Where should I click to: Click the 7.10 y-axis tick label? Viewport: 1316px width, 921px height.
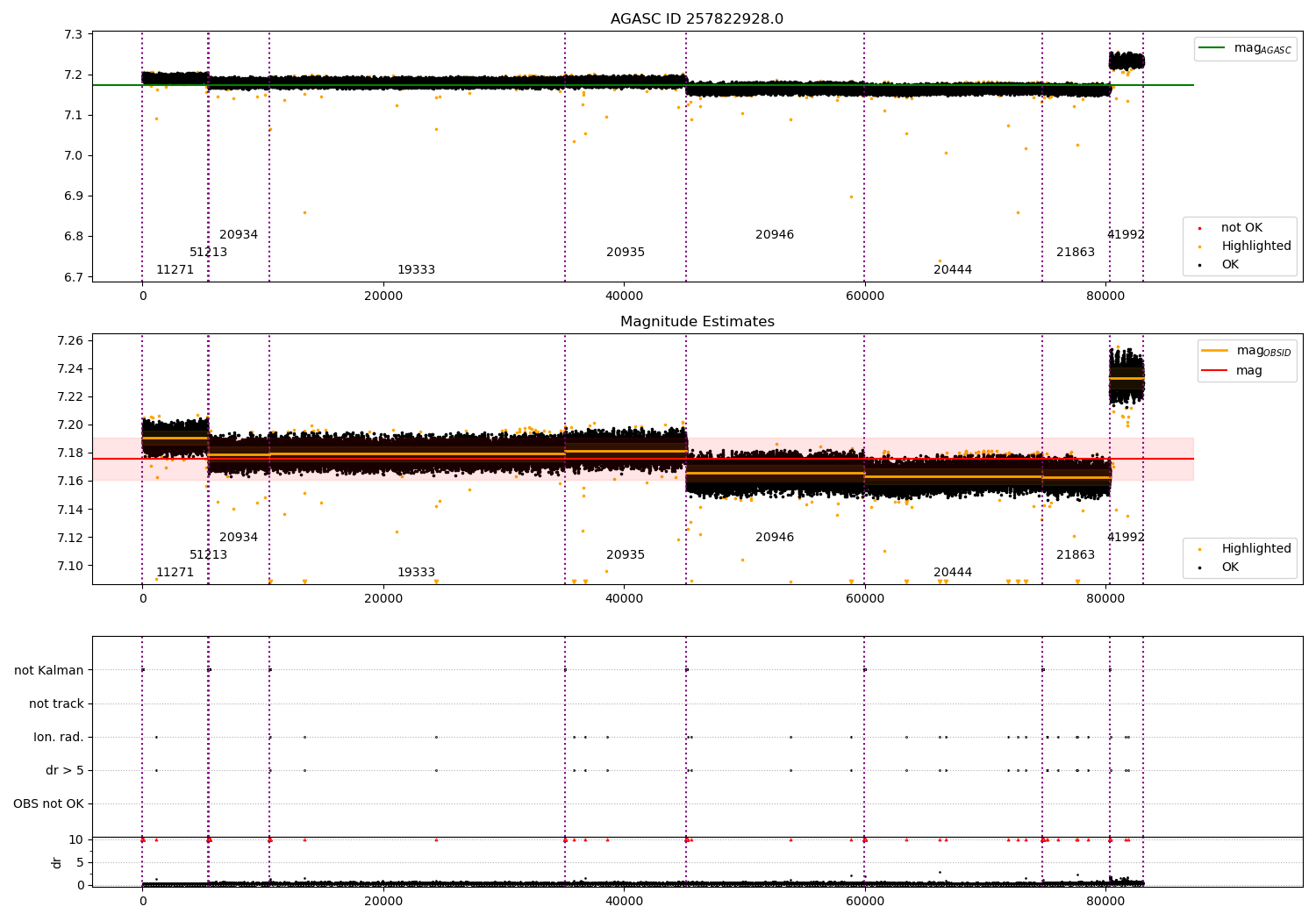coord(68,566)
